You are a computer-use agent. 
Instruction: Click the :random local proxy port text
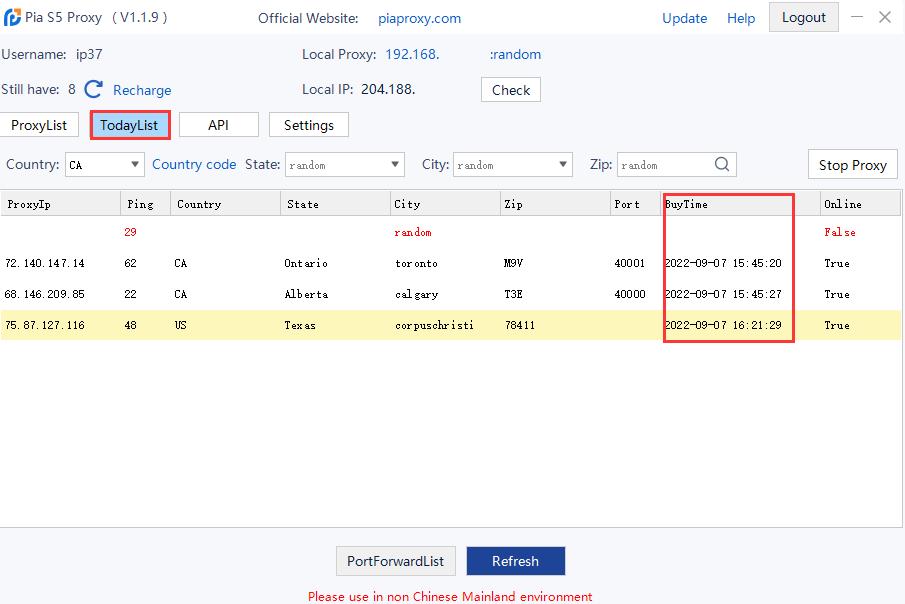515,54
